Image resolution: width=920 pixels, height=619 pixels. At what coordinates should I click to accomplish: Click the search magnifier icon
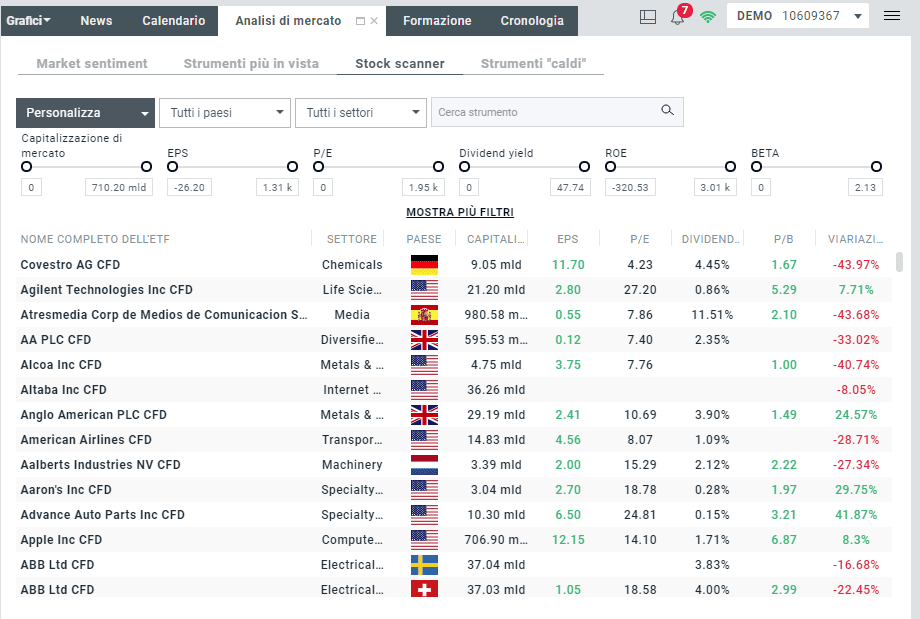(x=667, y=110)
